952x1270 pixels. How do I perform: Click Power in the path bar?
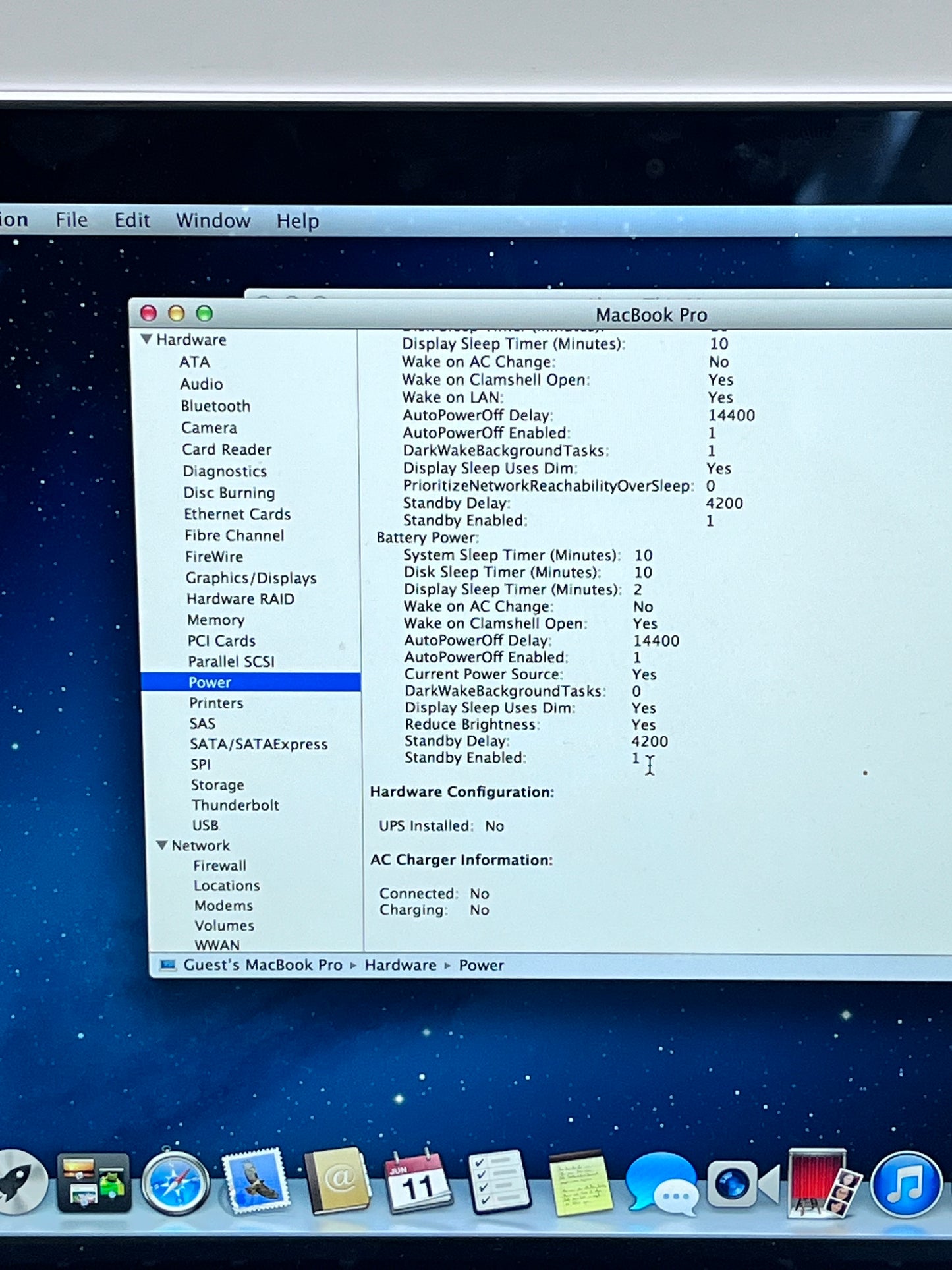coord(481,966)
